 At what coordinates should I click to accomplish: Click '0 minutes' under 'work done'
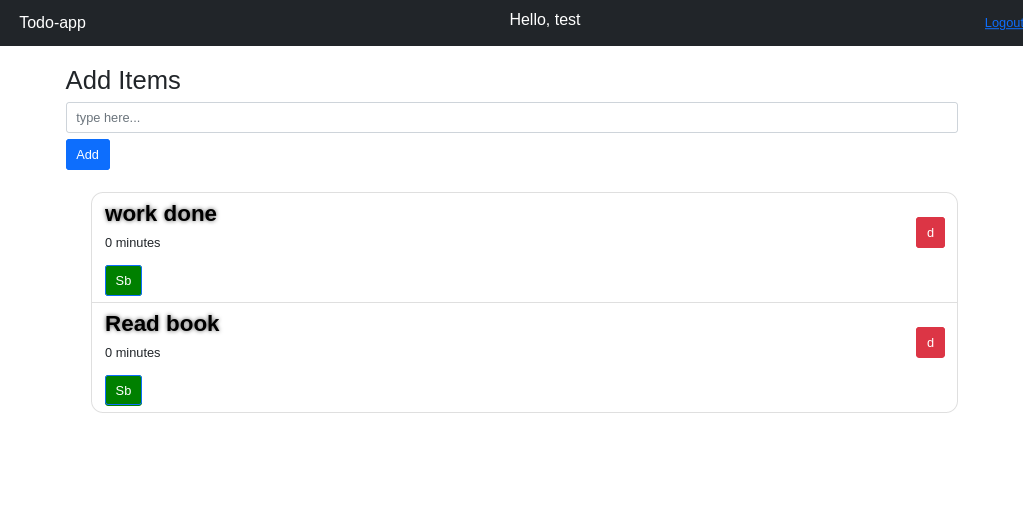point(133,243)
